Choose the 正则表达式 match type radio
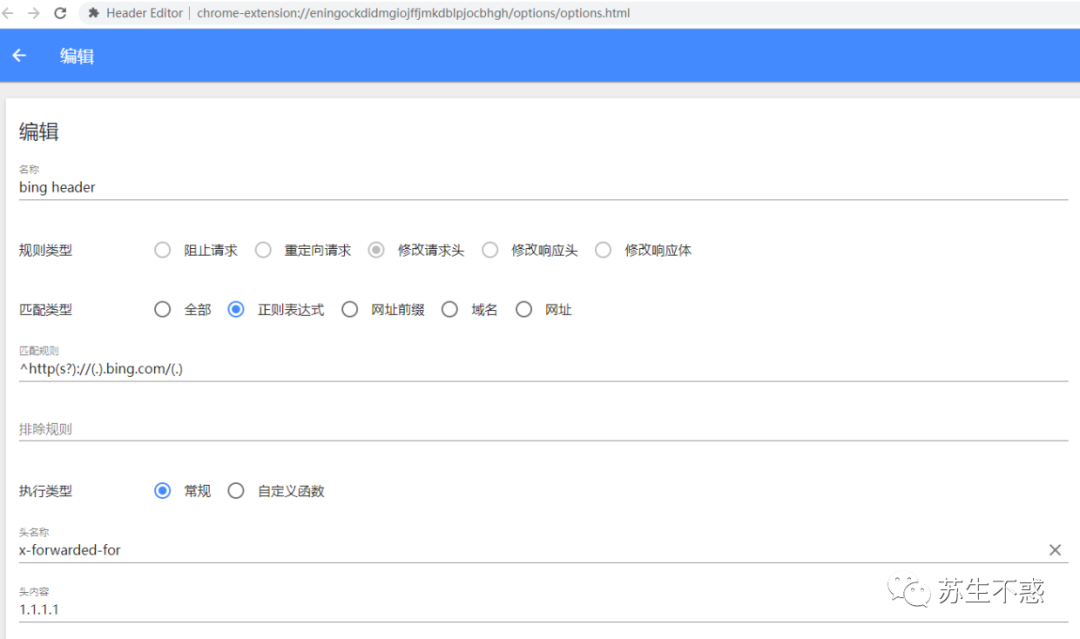The height and width of the screenshot is (639, 1080). pos(236,309)
